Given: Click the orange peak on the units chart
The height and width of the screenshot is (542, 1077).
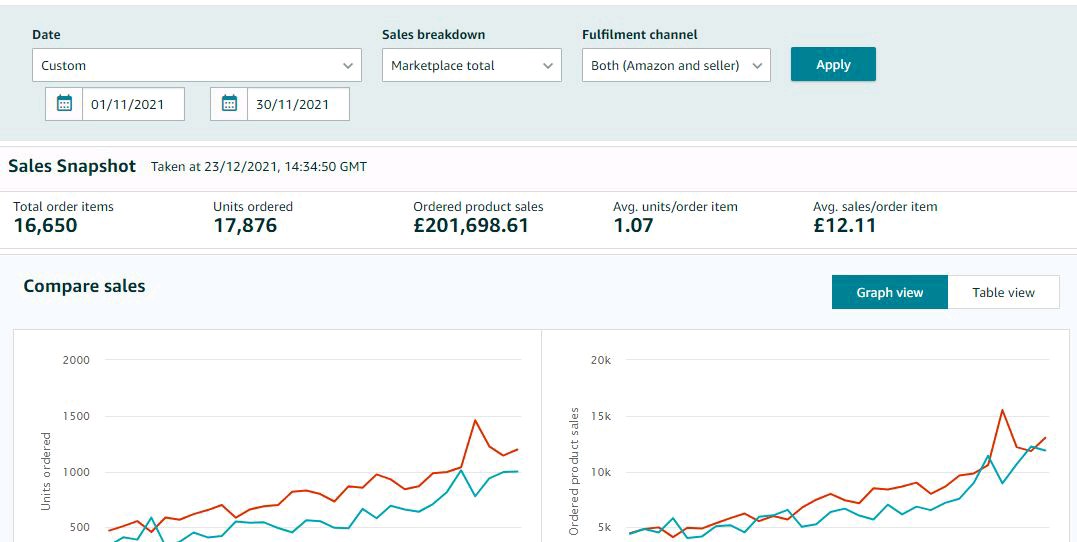Looking at the screenshot, I should (475, 420).
